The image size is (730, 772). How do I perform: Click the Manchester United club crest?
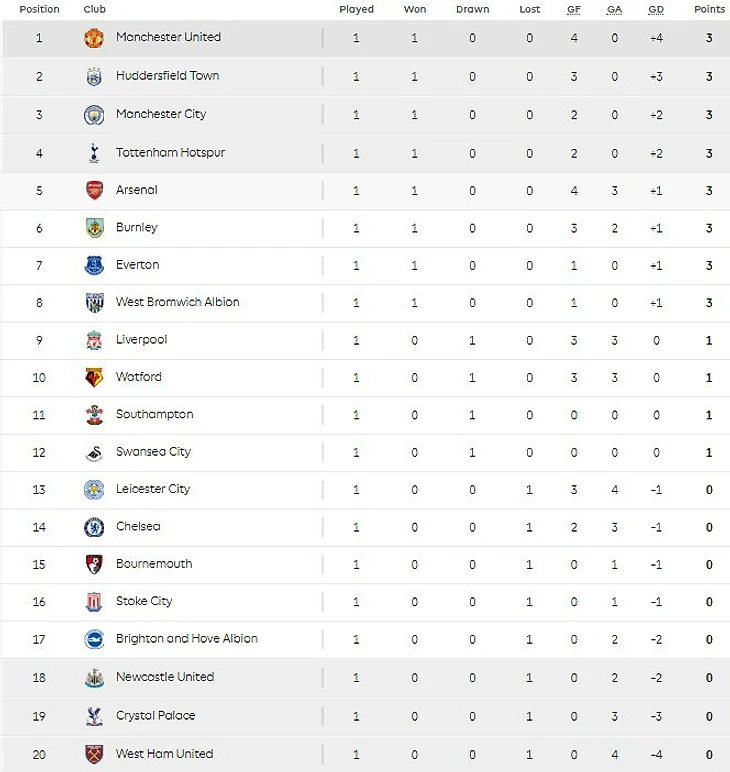click(x=94, y=38)
